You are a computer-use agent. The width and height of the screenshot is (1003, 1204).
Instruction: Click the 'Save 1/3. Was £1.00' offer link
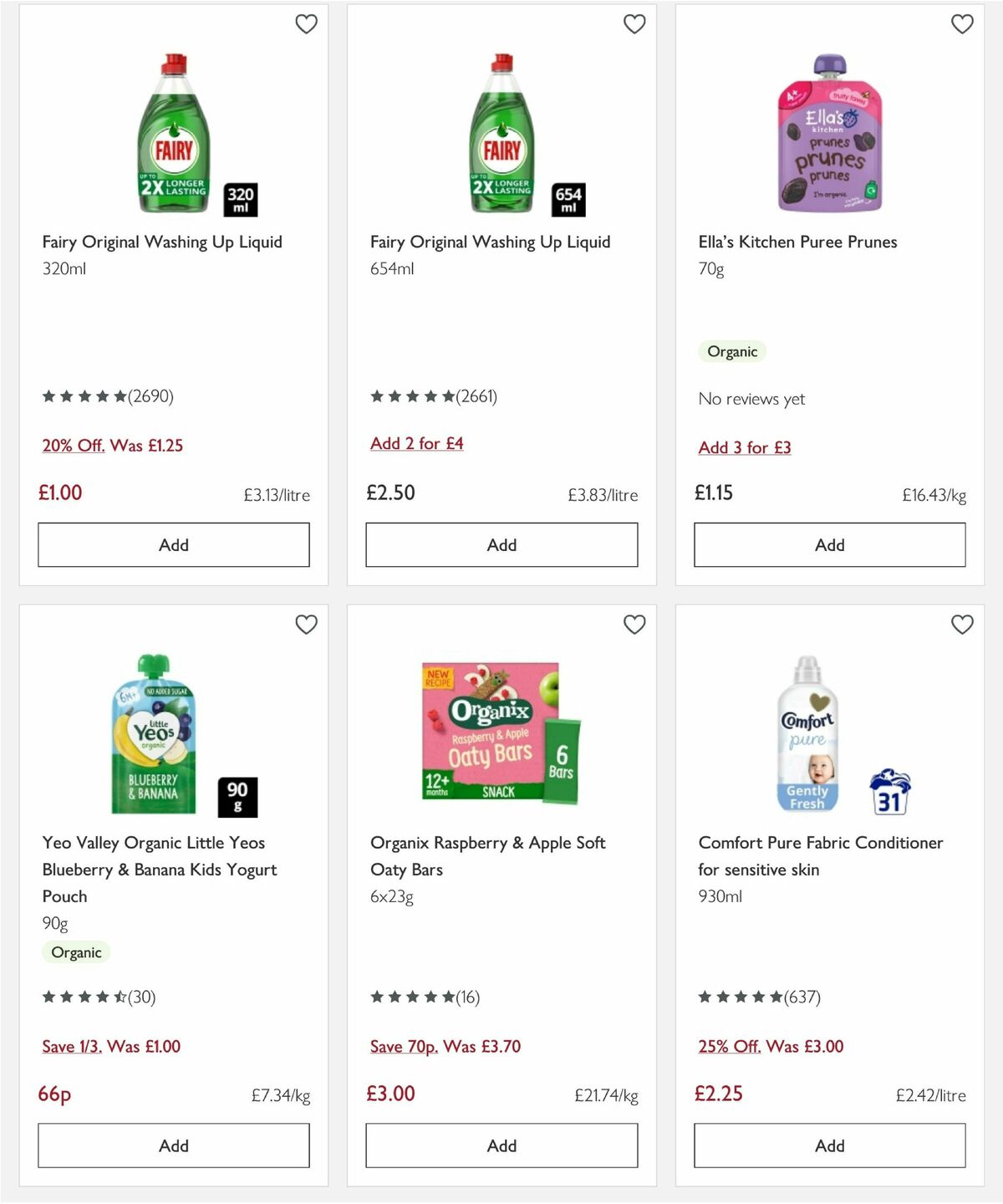pyautogui.click(x=110, y=1046)
